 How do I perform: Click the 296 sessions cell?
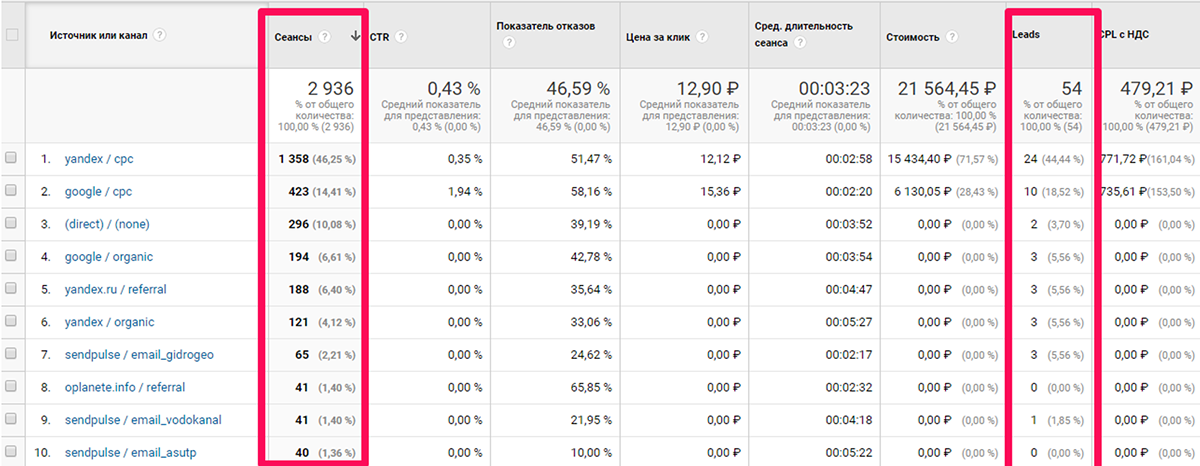[298, 224]
